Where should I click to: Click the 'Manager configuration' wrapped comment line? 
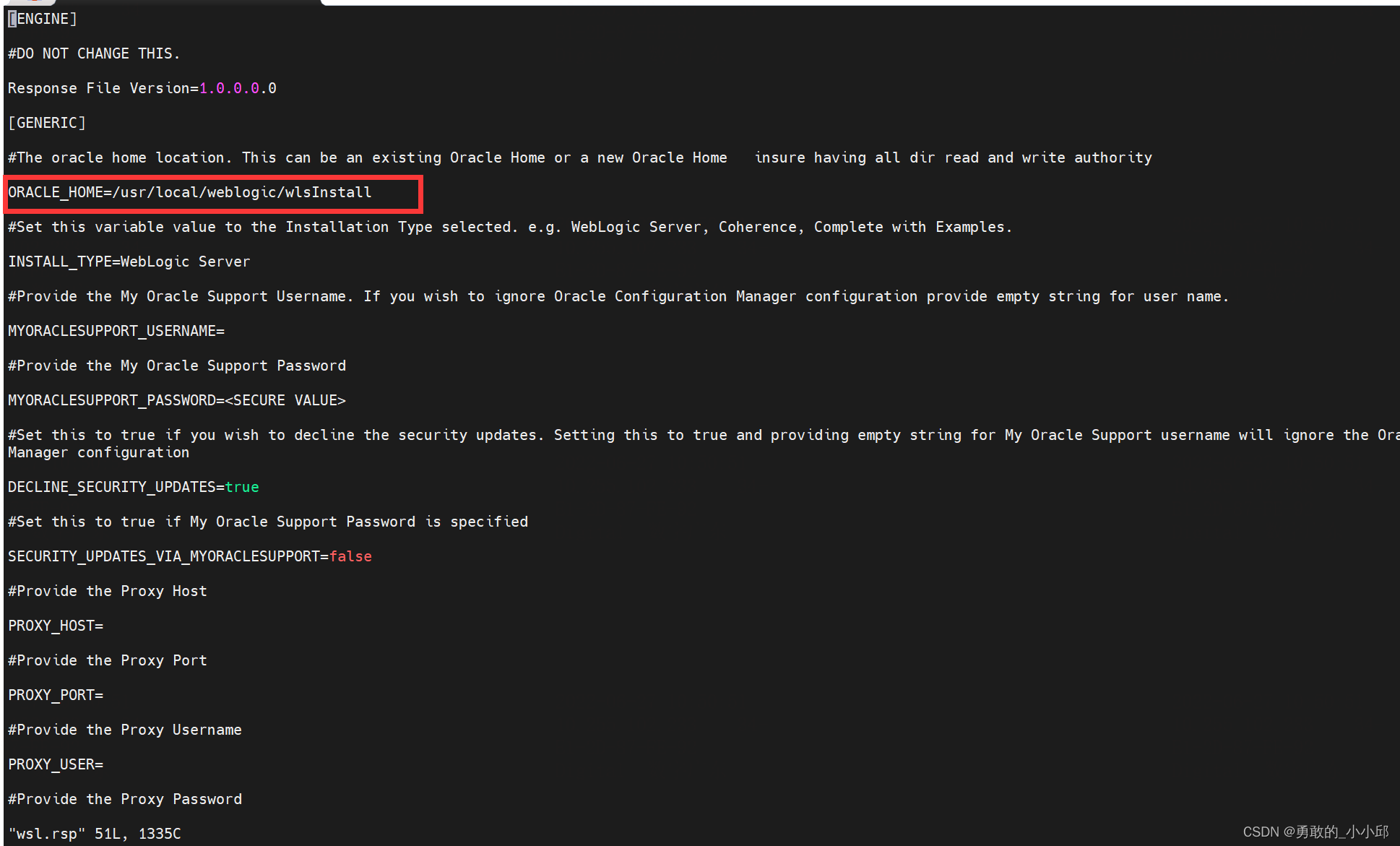pos(99,452)
